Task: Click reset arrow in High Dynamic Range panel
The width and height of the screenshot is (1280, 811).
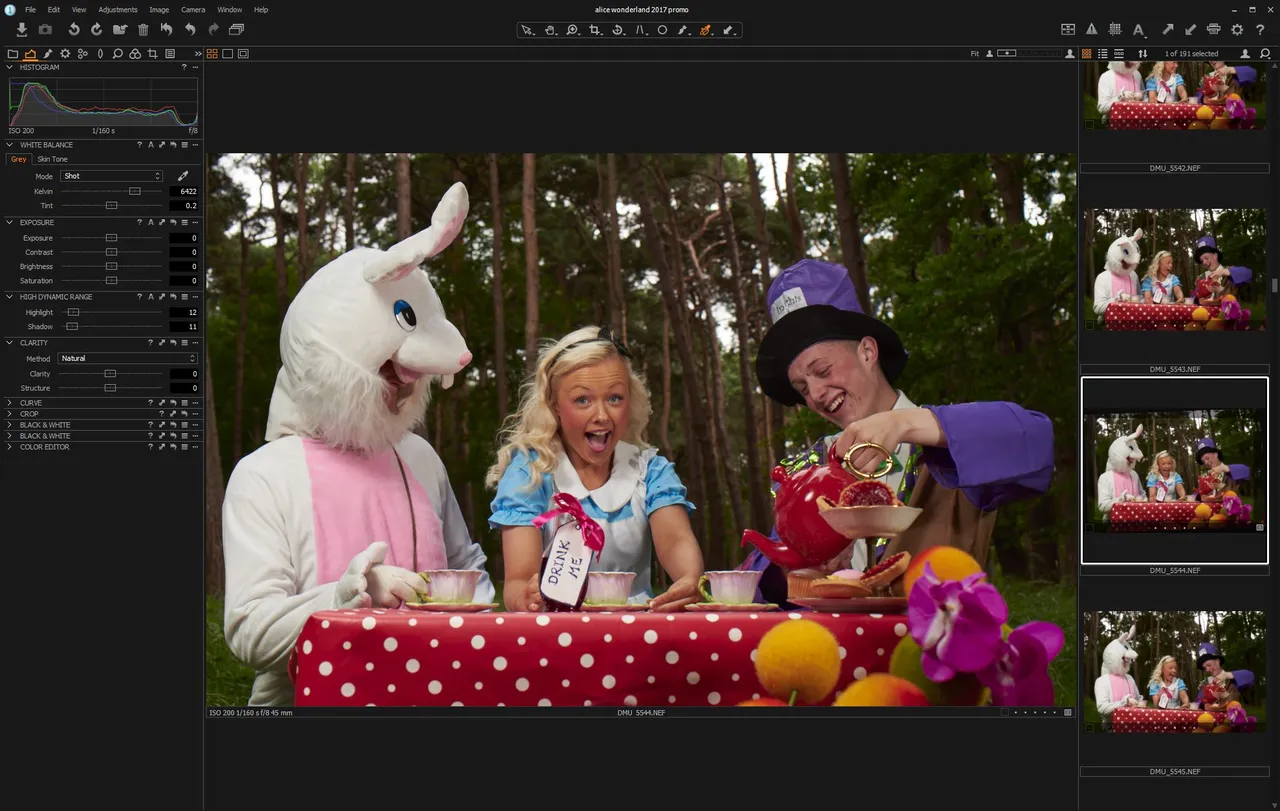Action: 173,297
